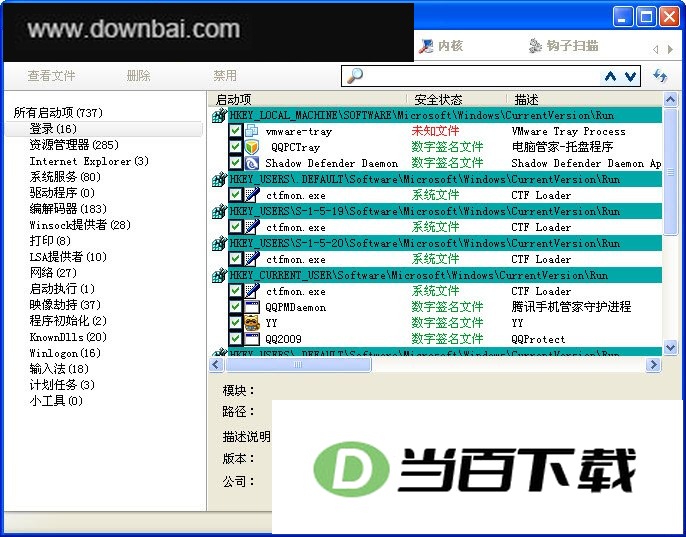Click horizontal scrollbar left arrow

[x=216, y=364]
